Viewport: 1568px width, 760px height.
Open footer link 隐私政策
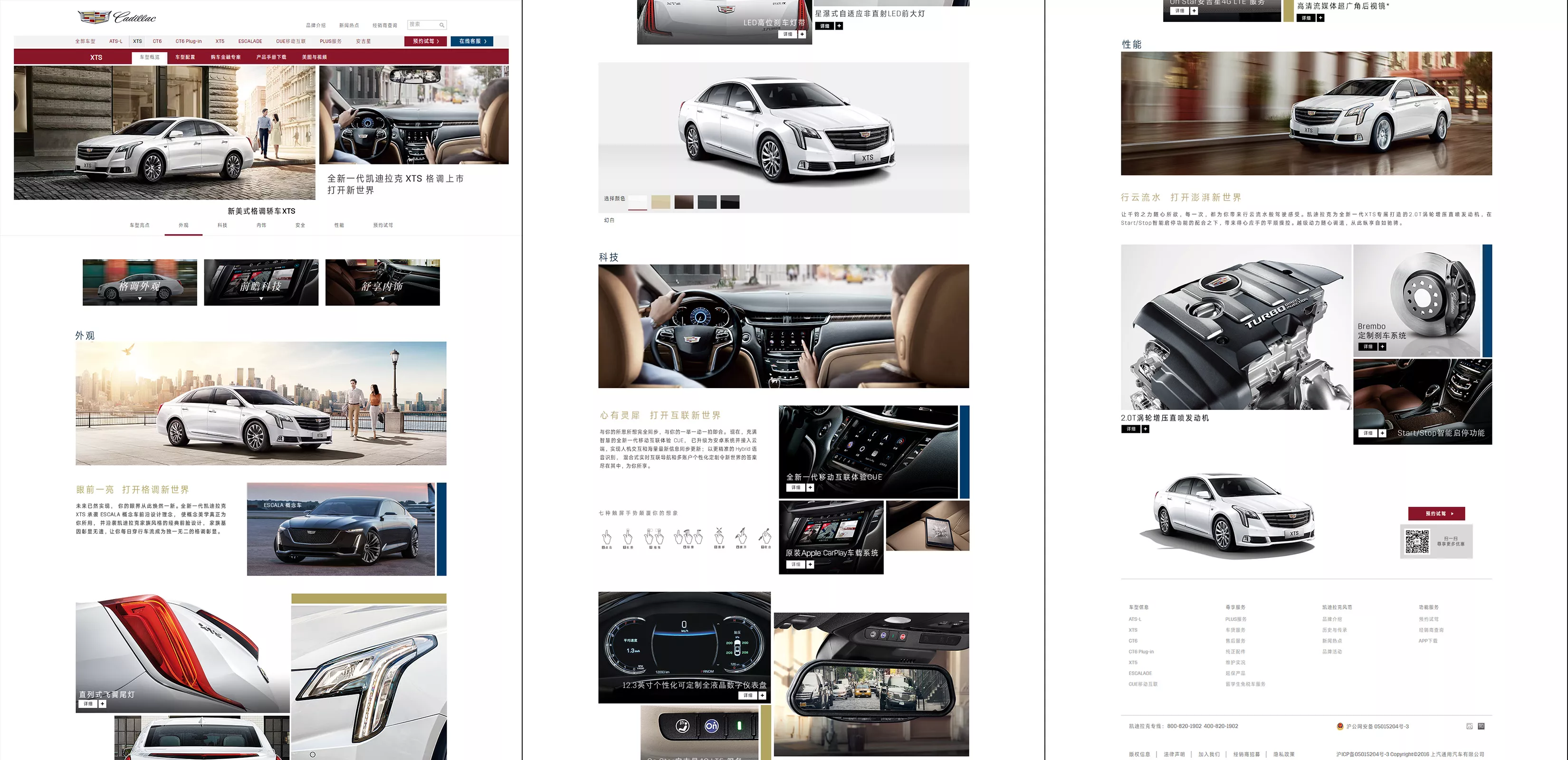[x=1284, y=754]
